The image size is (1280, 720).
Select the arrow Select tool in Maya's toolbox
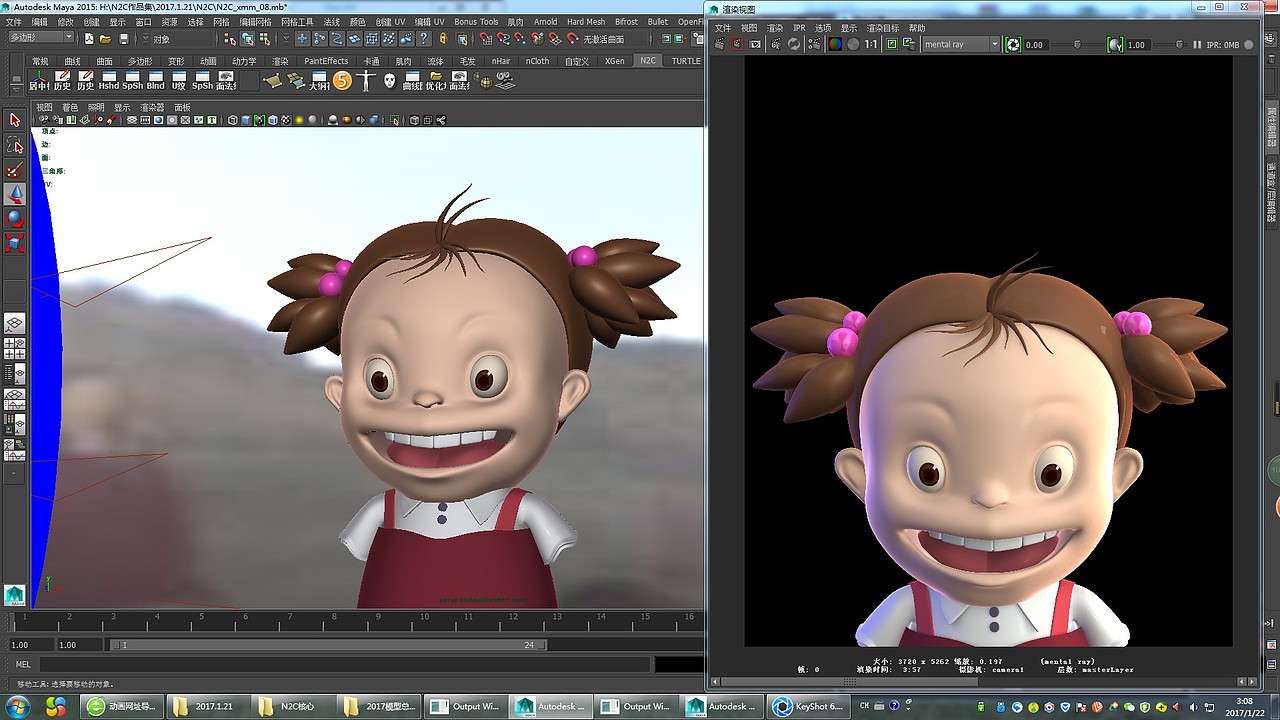click(x=15, y=120)
